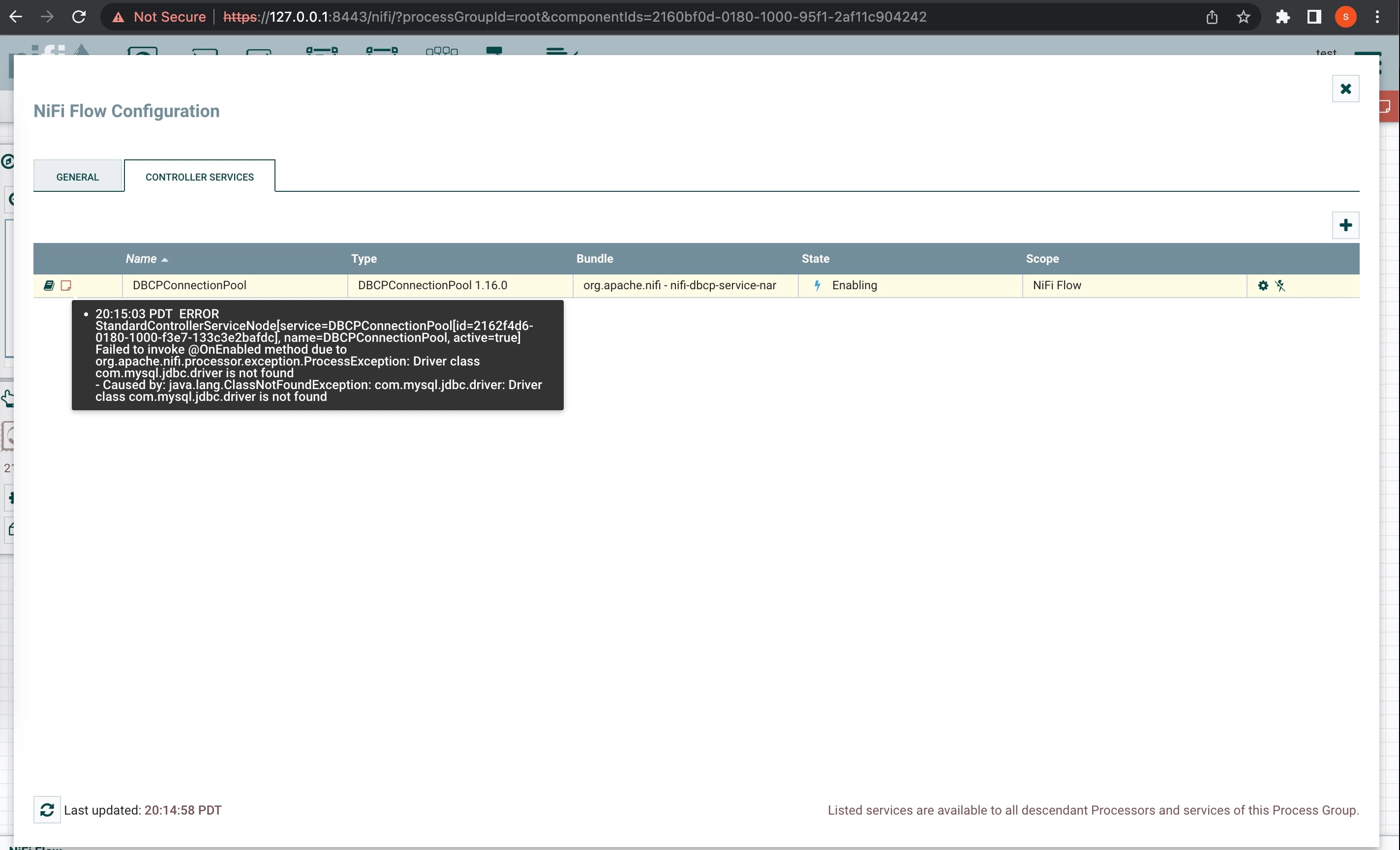The image size is (1400, 850).
Task: Click the disable bolt icon for DBCPConnectionPool
Action: click(1279, 285)
